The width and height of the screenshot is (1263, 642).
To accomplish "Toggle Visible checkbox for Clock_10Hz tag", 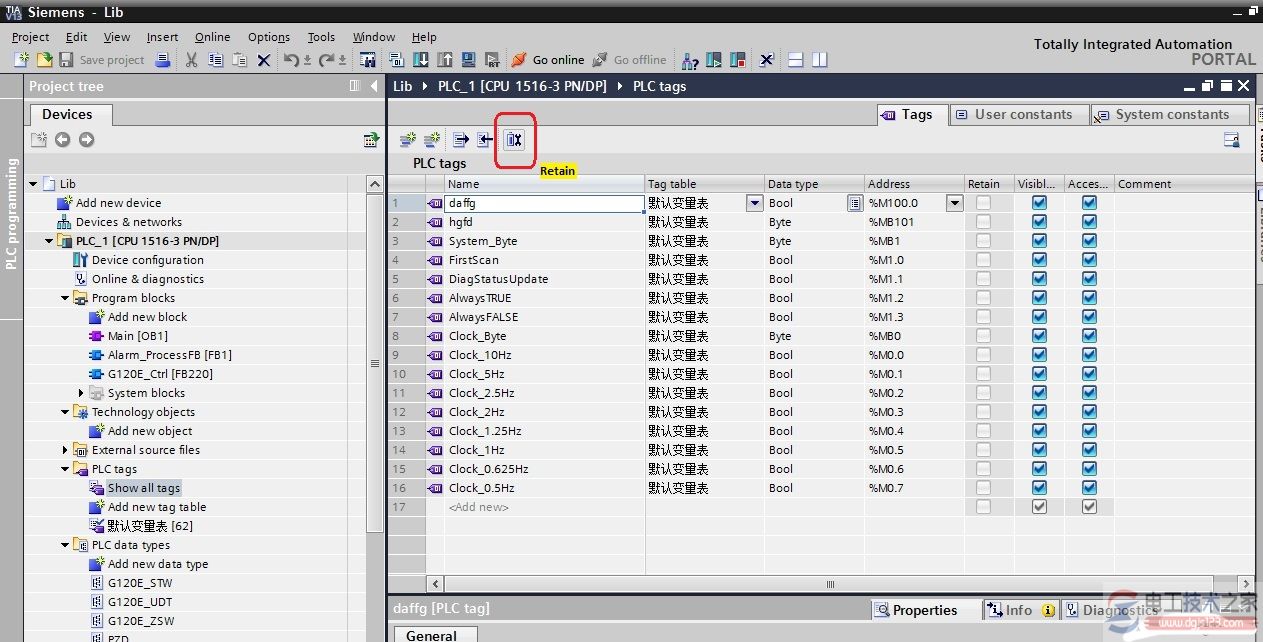I will [1039, 355].
